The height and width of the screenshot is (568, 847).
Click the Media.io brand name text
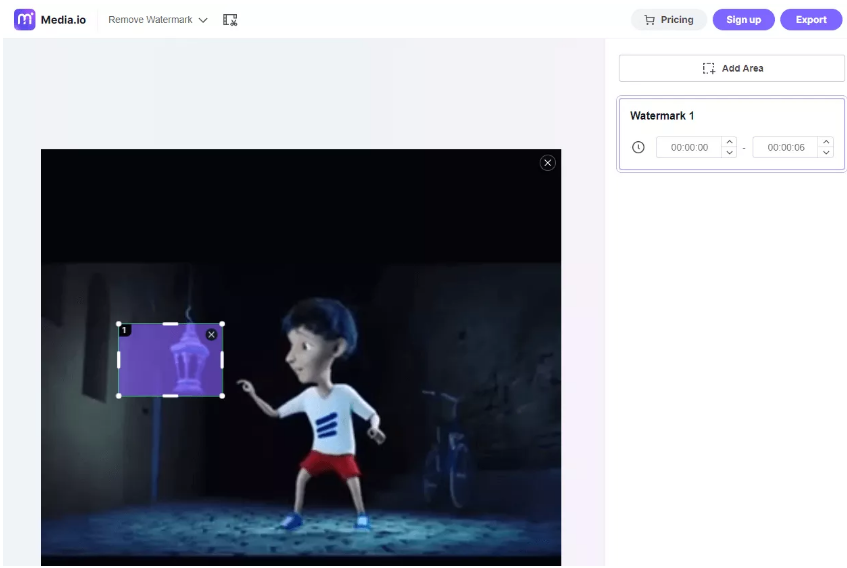[x=63, y=20]
